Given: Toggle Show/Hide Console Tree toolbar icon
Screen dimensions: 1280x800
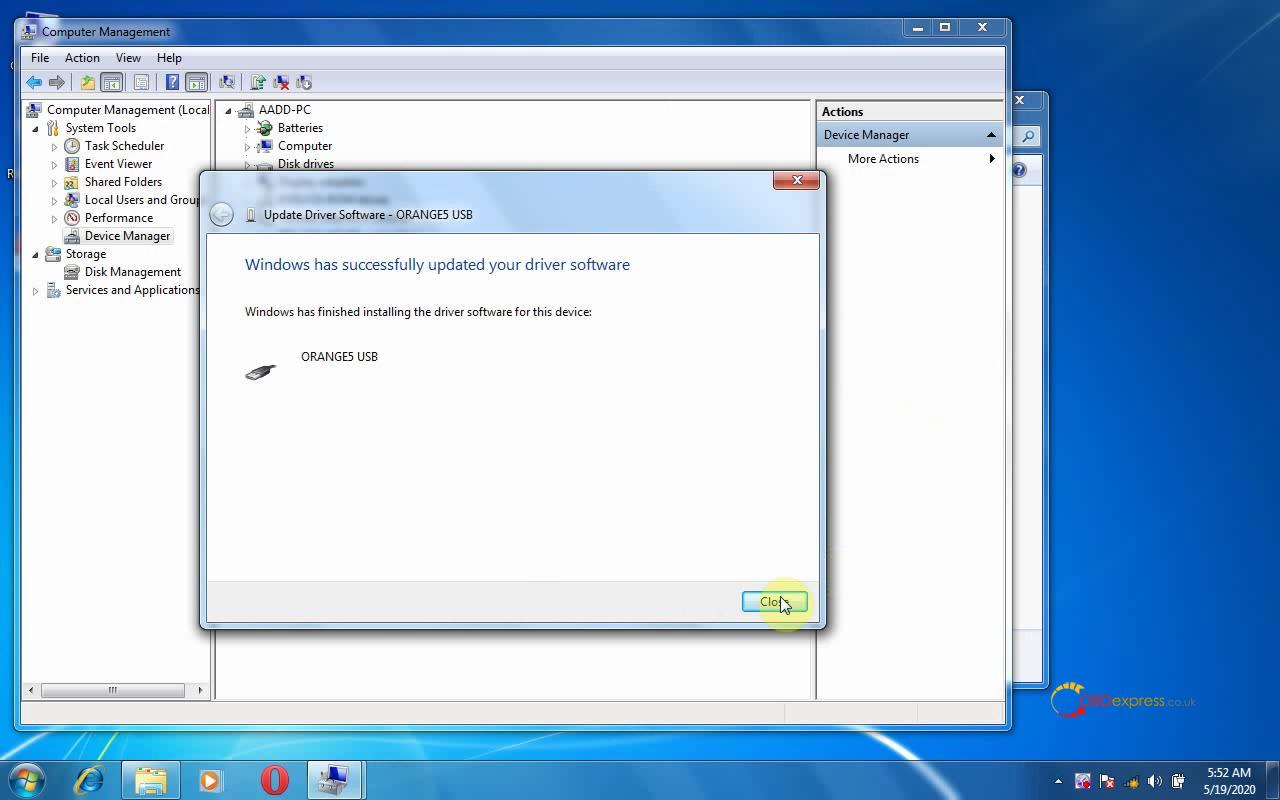Looking at the screenshot, I should pyautogui.click(x=112, y=82).
